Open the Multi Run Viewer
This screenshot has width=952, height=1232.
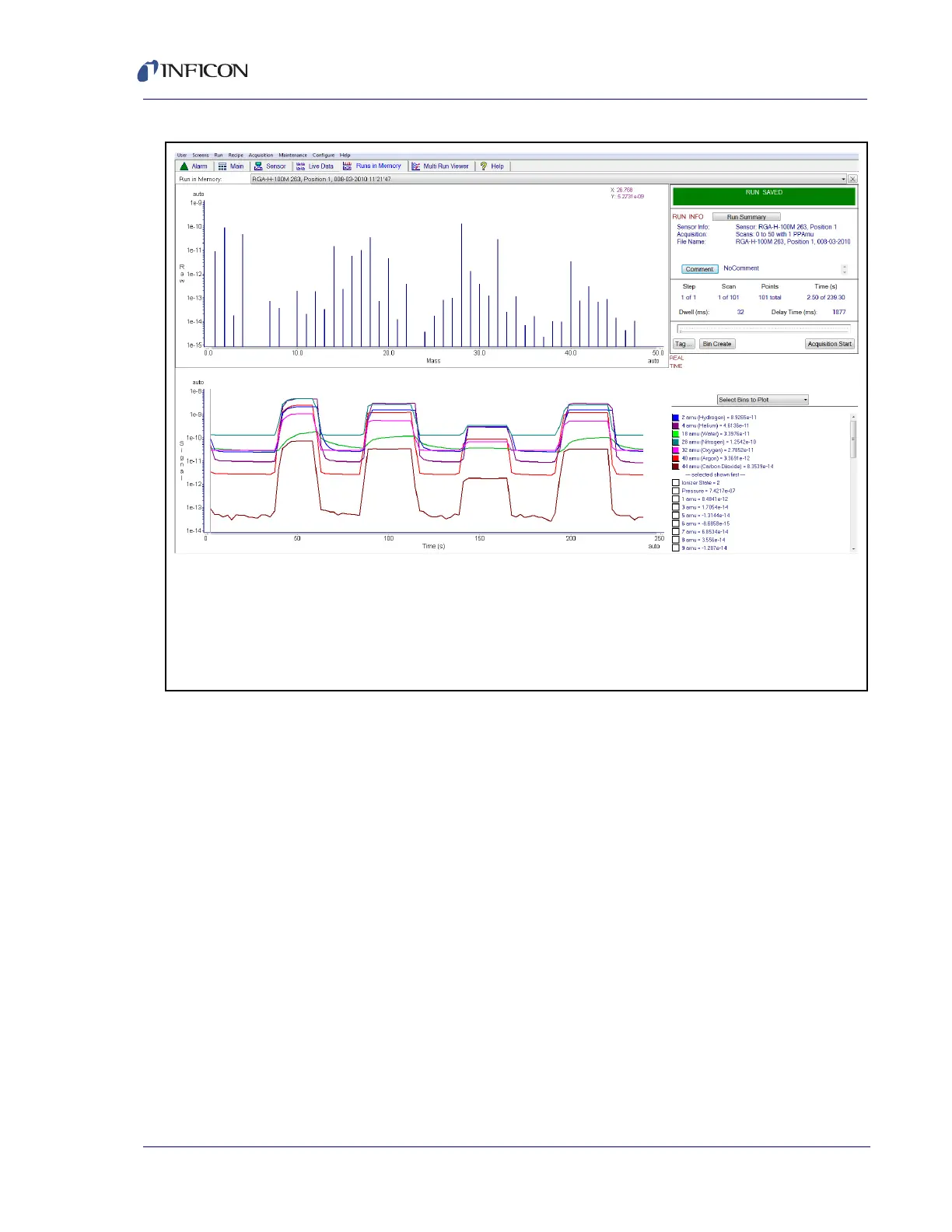[440, 166]
